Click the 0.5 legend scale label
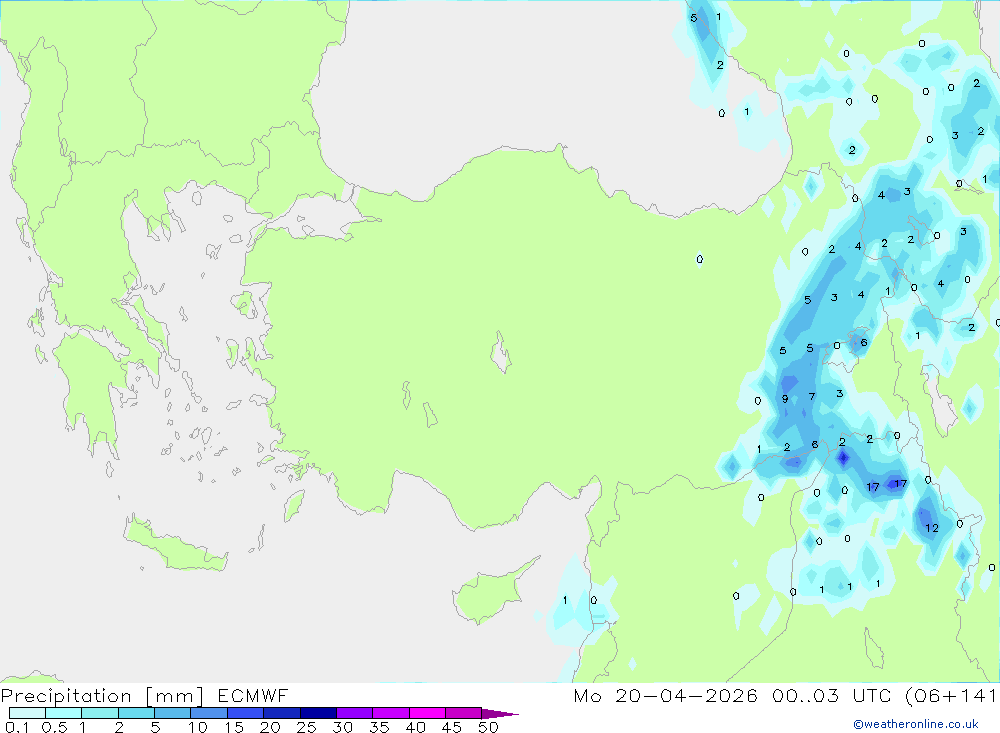The width and height of the screenshot is (1000, 733). pos(54,727)
